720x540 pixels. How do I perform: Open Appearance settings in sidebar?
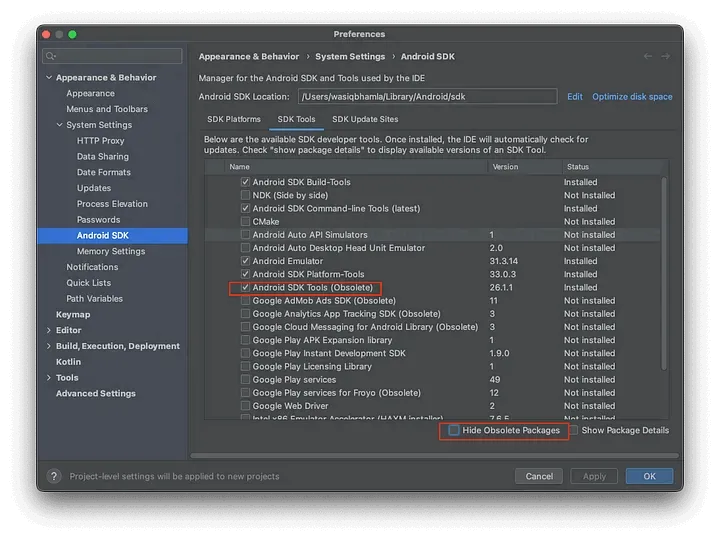(x=90, y=93)
